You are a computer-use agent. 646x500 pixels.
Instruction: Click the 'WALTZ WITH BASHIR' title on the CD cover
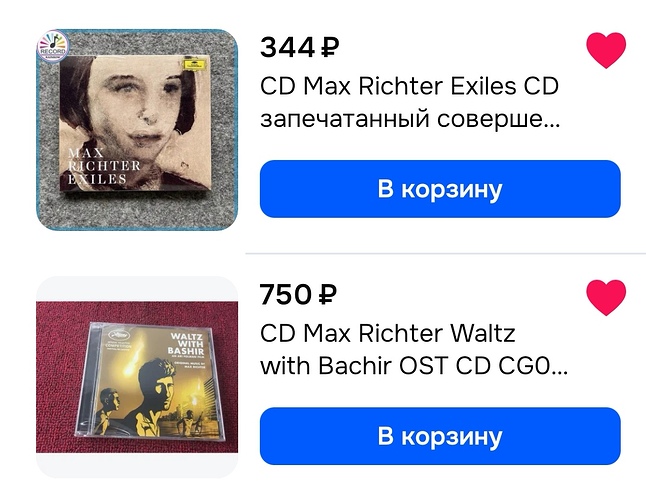click(x=187, y=344)
